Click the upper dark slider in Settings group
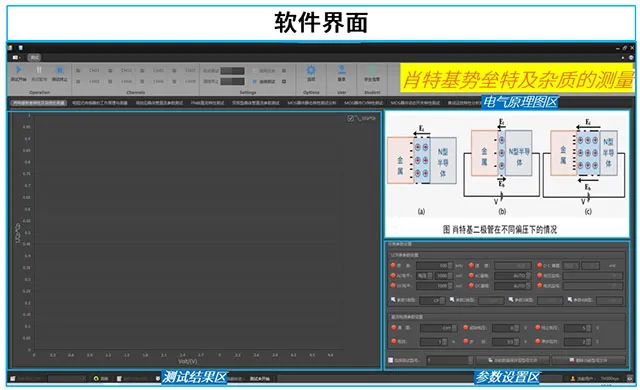The height and width of the screenshot is (390, 640). tap(232, 71)
